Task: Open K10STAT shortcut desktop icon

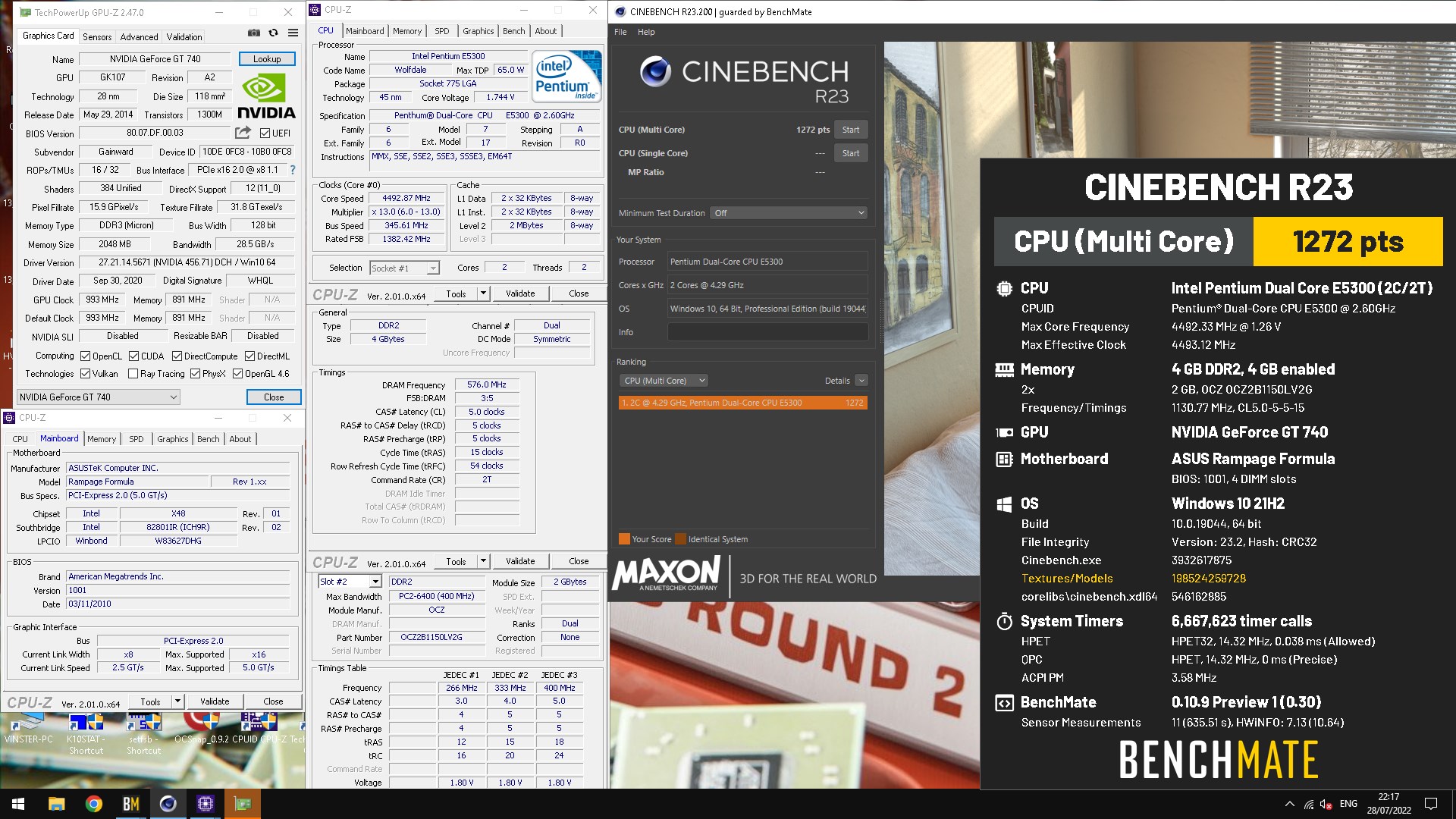Action: [86, 734]
